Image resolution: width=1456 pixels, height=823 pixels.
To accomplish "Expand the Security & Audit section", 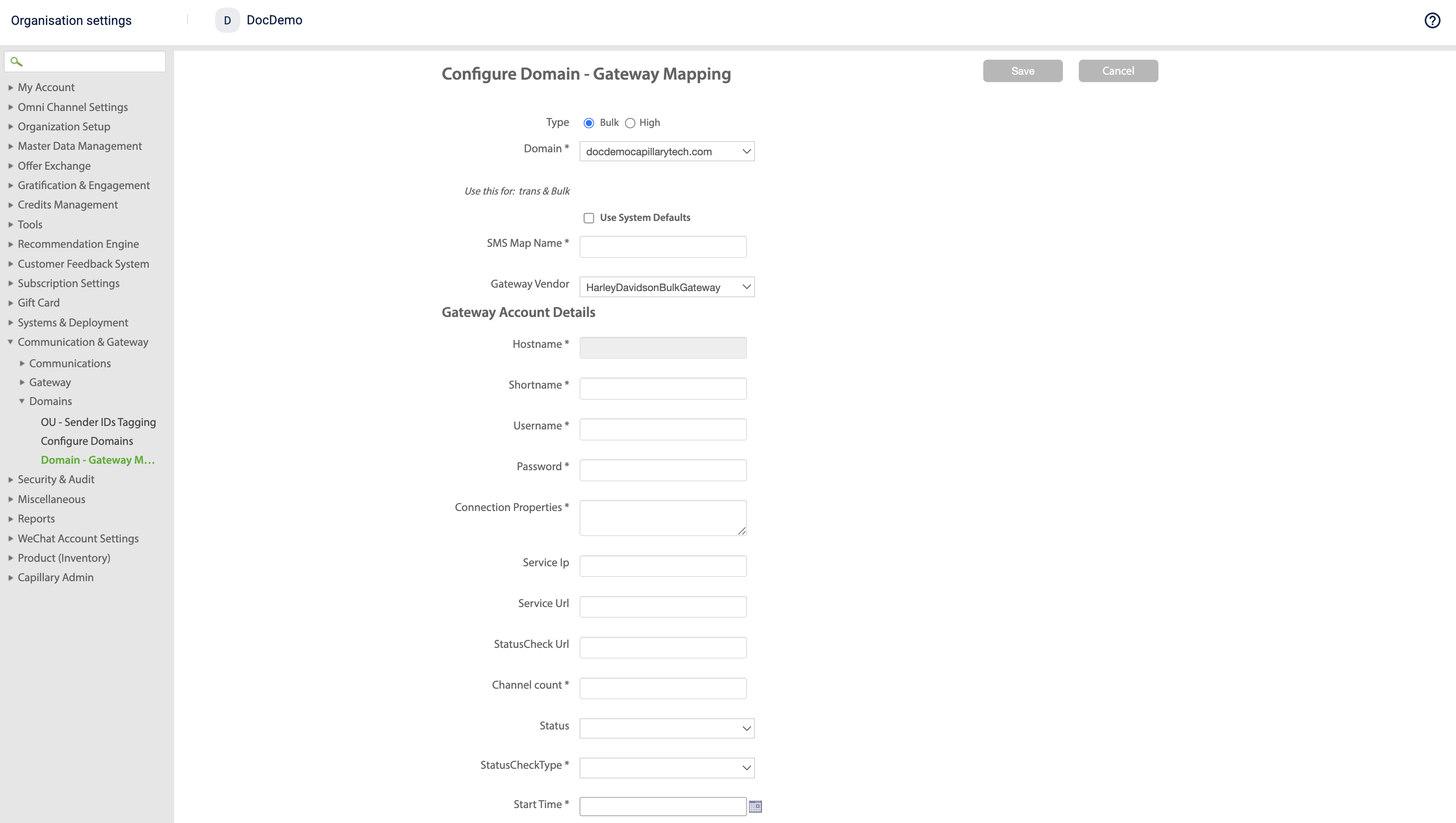I will pyautogui.click(x=56, y=479).
